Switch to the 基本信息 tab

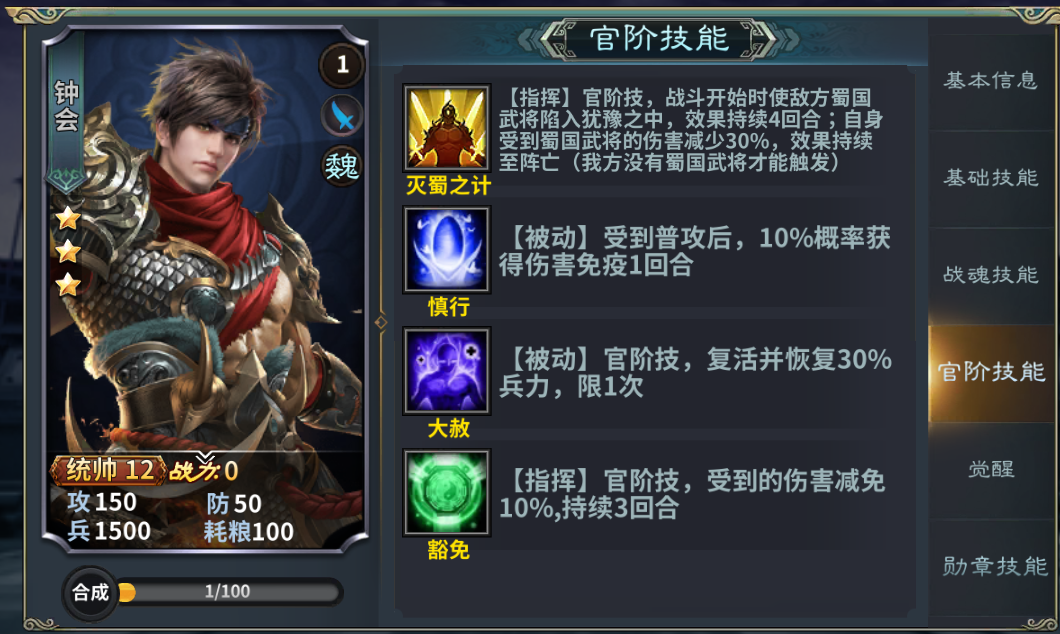[990, 80]
